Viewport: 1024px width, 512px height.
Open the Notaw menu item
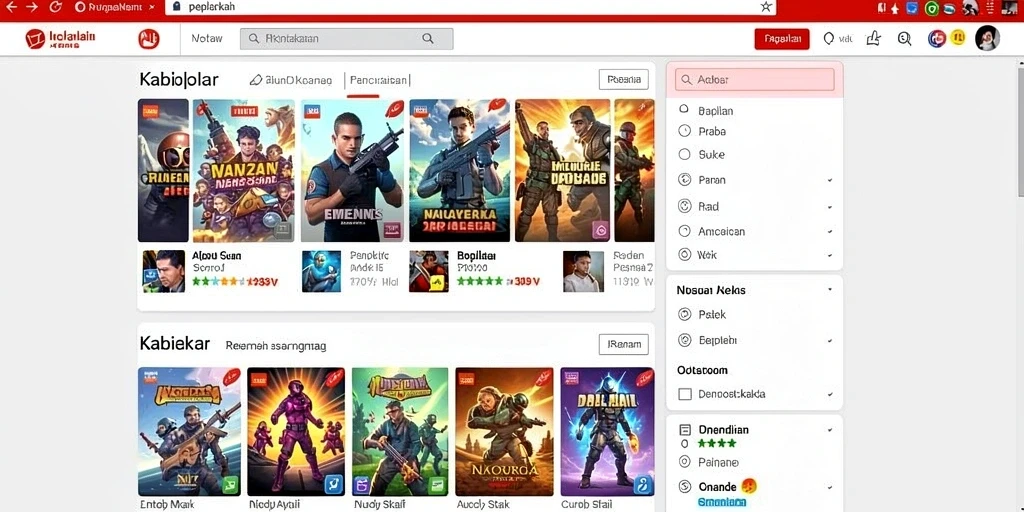click(x=206, y=39)
